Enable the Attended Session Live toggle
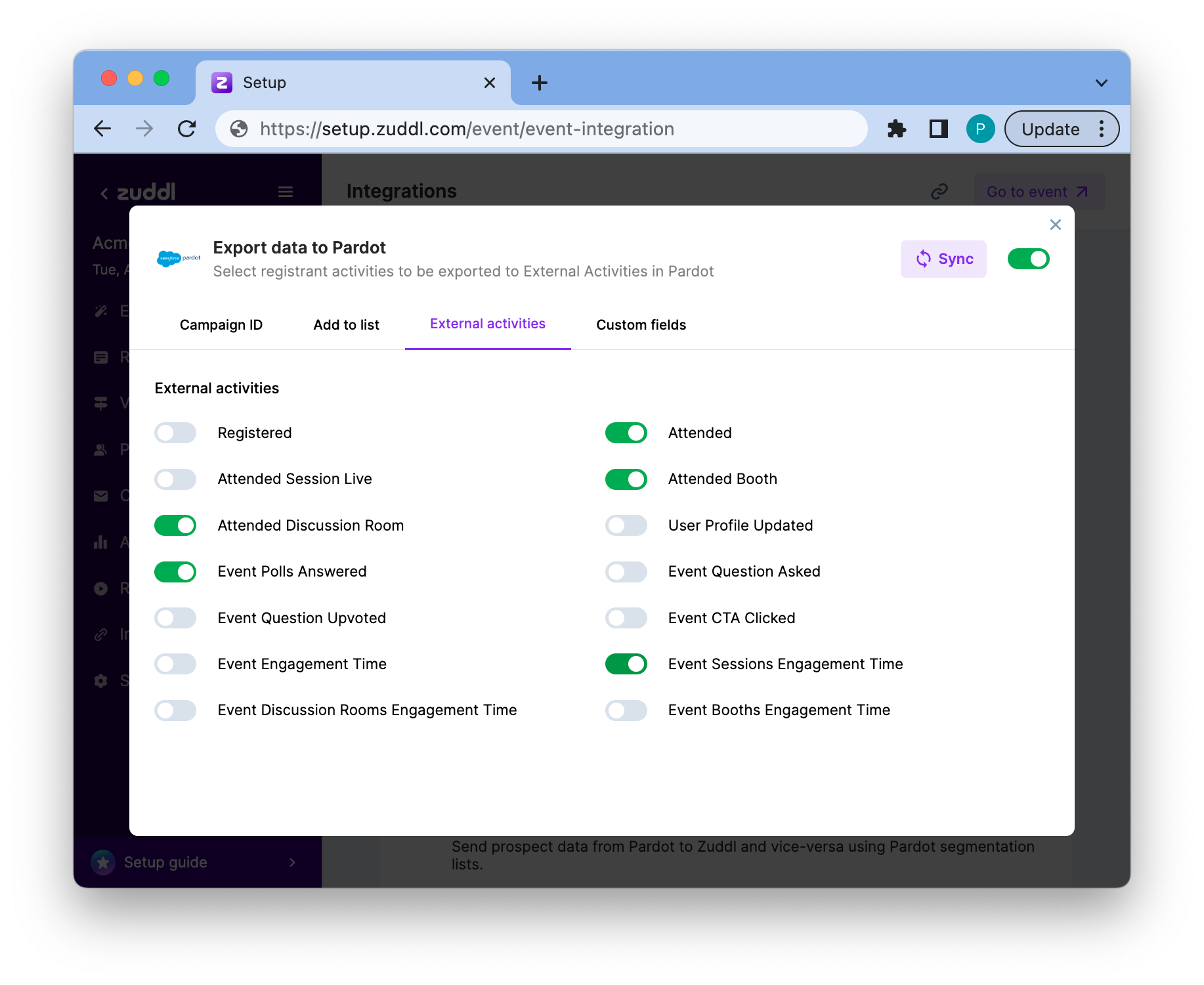The image size is (1204, 985). tap(175, 479)
